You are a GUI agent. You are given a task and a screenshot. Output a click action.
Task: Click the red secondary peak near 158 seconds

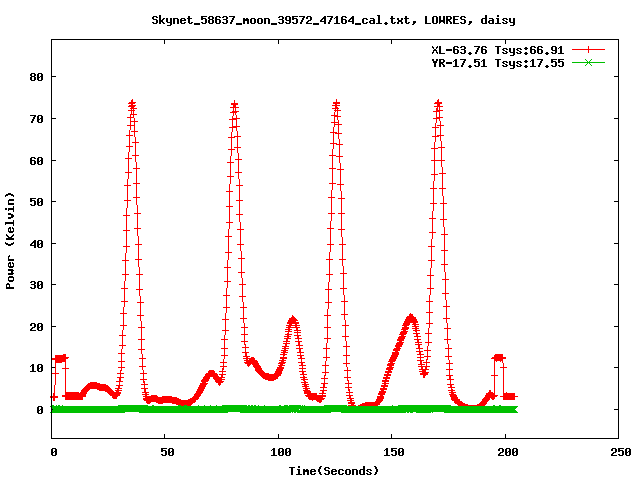tap(411, 318)
